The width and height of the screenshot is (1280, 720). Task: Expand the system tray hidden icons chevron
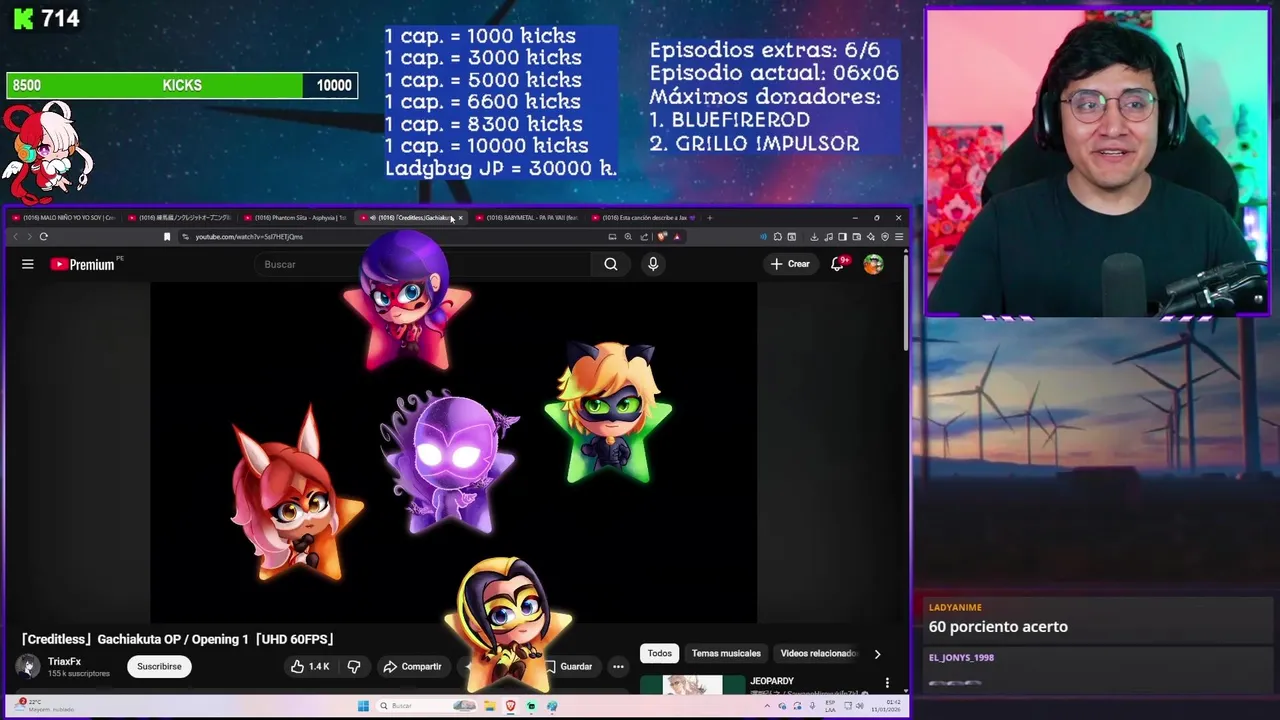(x=766, y=705)
